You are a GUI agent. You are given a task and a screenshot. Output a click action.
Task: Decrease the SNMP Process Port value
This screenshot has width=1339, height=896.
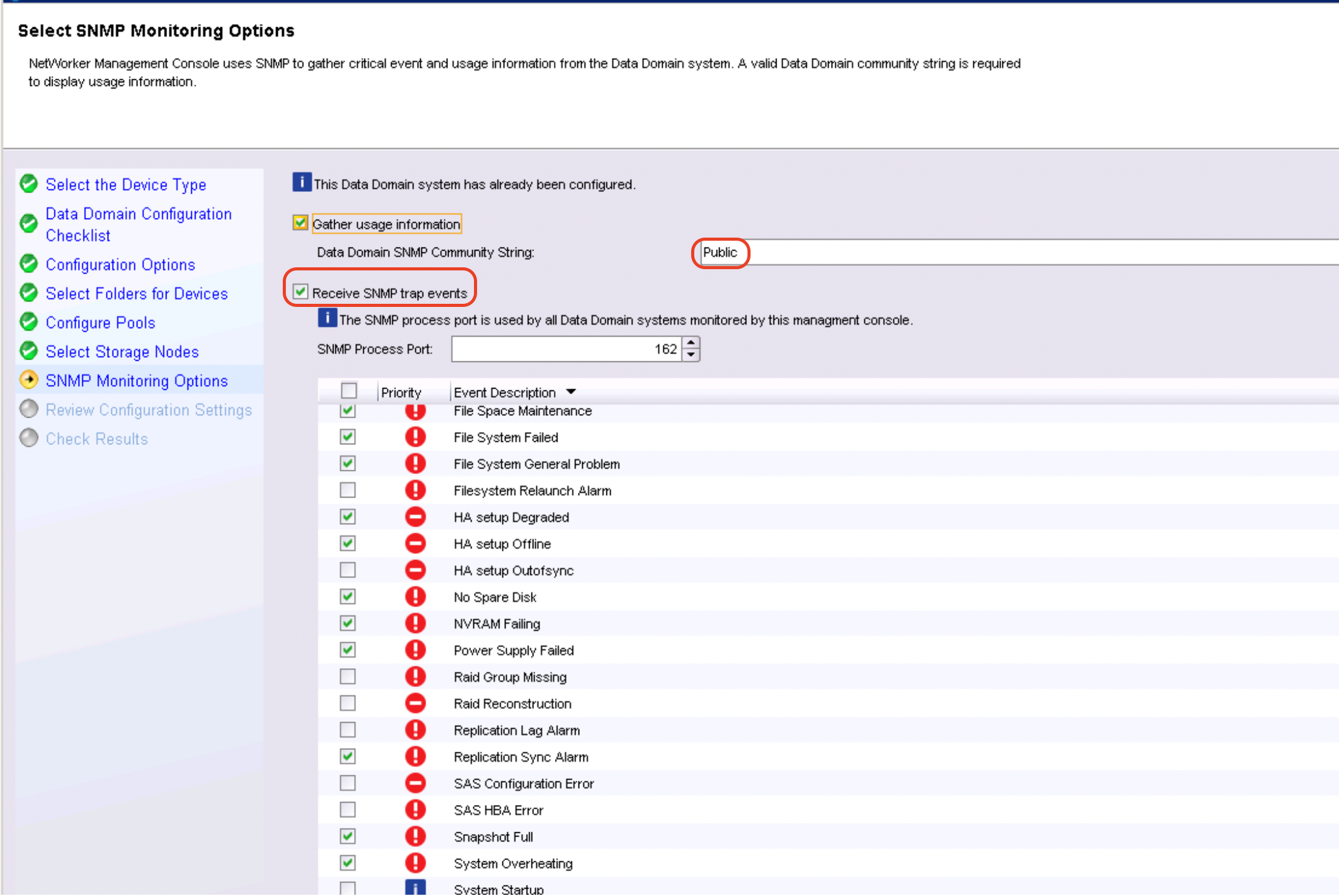coord(691,355)
